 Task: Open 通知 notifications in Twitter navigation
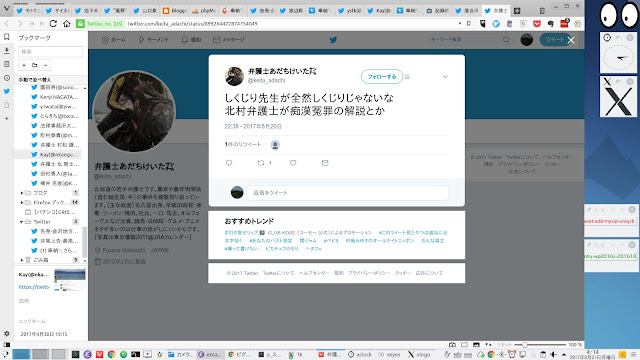[191, 40]
